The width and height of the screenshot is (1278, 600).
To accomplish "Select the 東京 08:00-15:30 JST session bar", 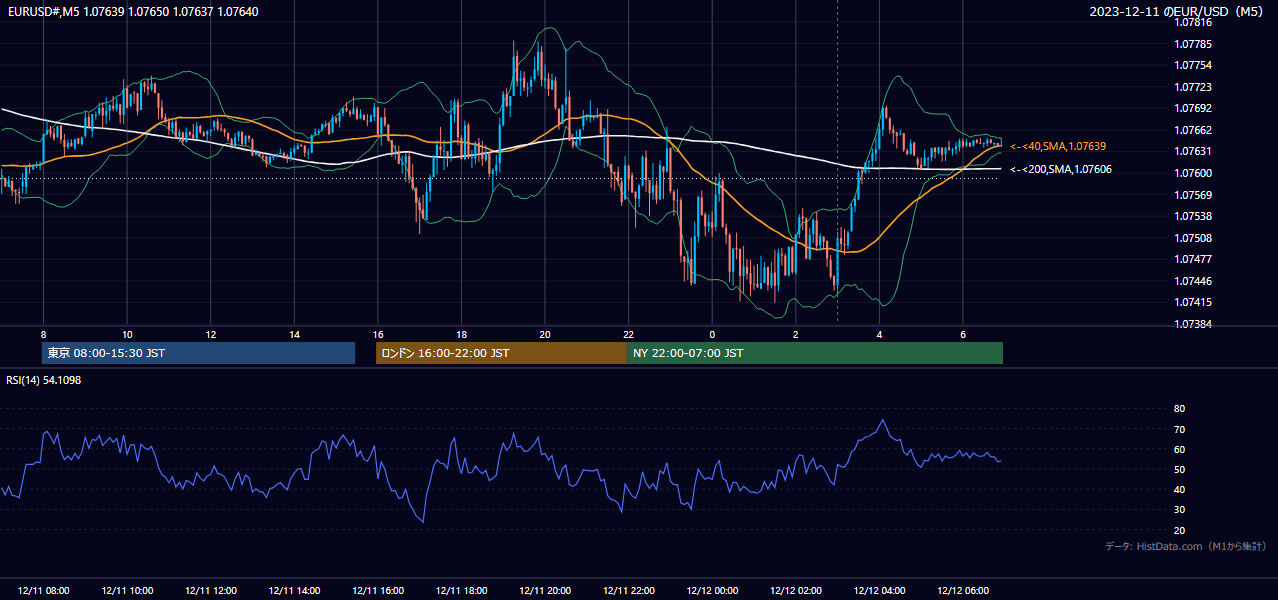I will click(198, 353).
